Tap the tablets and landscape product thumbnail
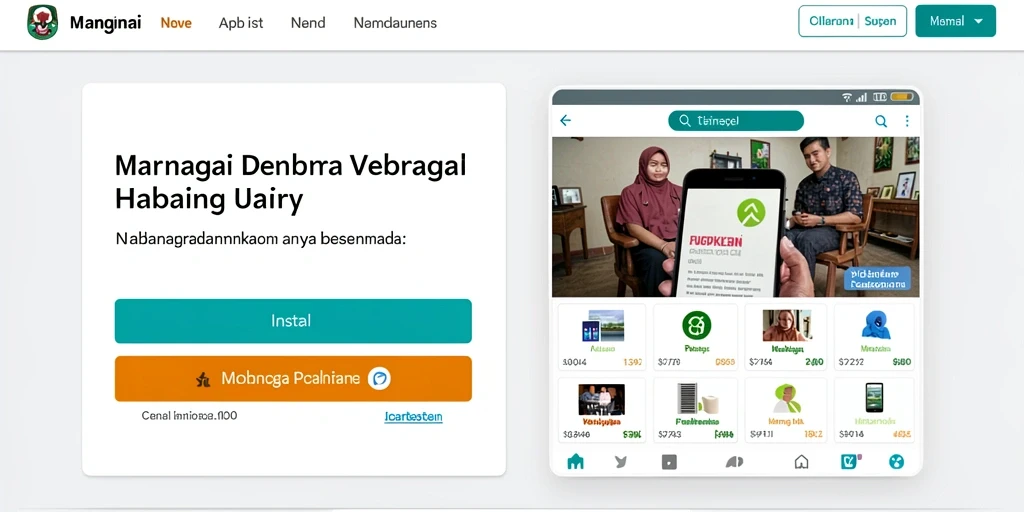 click(603, 325)
